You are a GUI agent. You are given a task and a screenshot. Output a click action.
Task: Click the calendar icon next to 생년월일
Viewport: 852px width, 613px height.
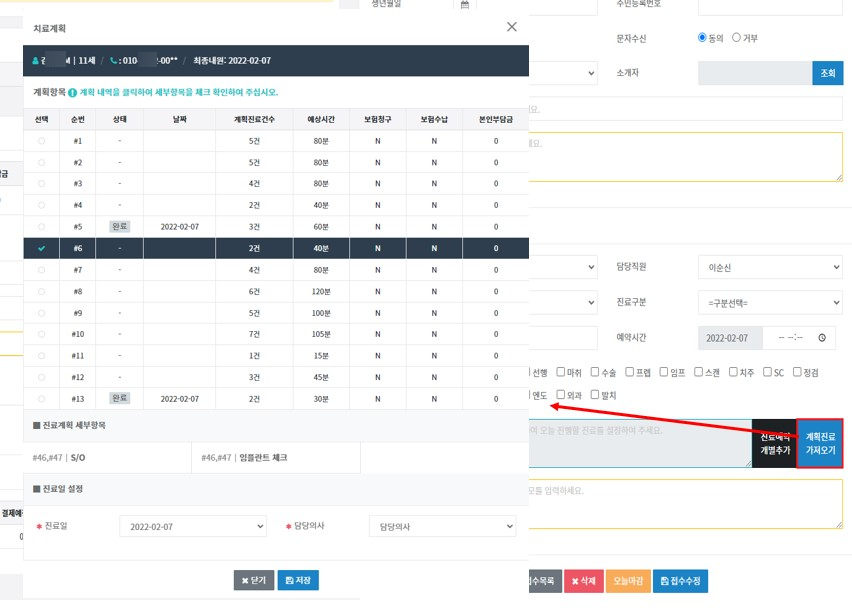point(464,5)
